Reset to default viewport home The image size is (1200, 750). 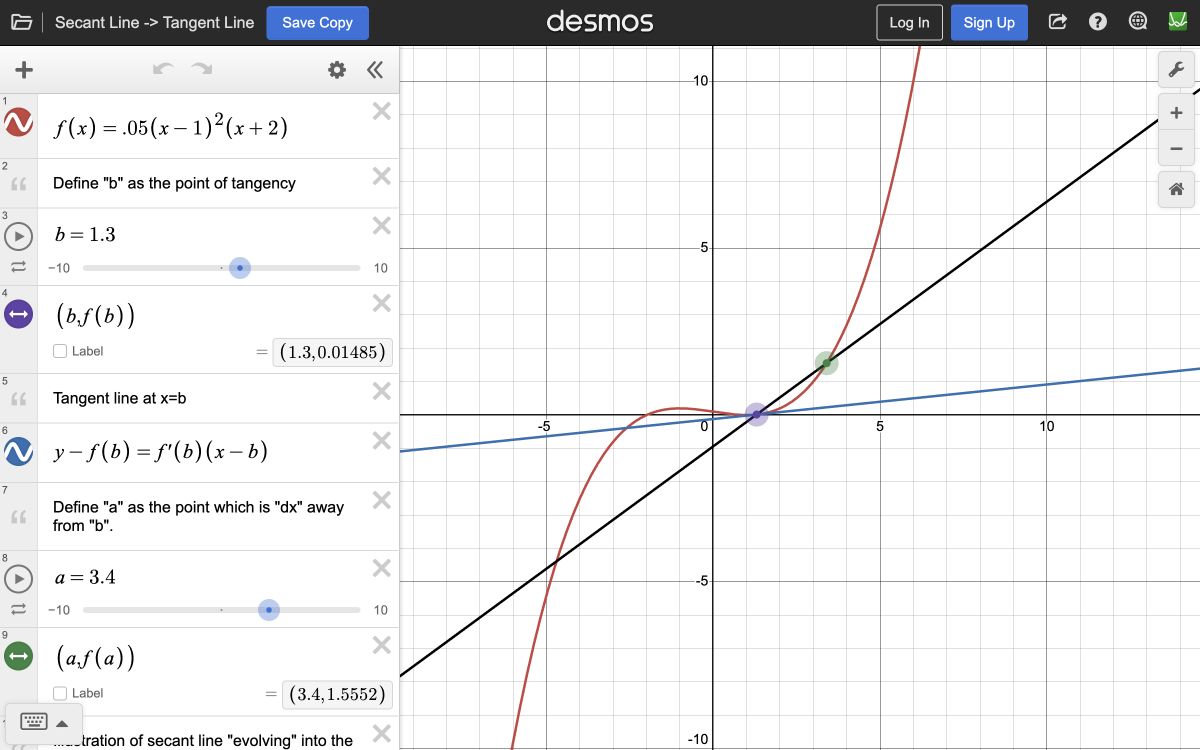click(x=1177, y=189)
